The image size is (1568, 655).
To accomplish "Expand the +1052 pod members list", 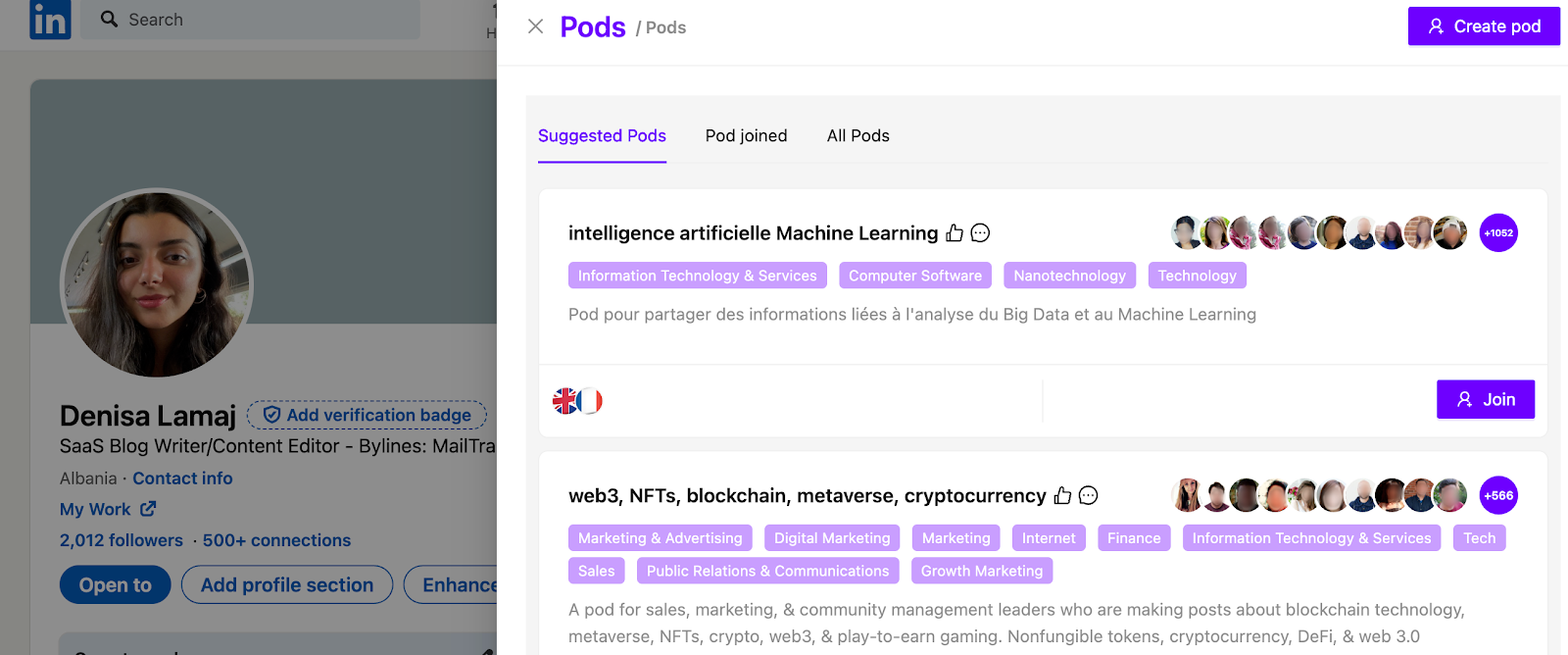I will click(1497, 232).
